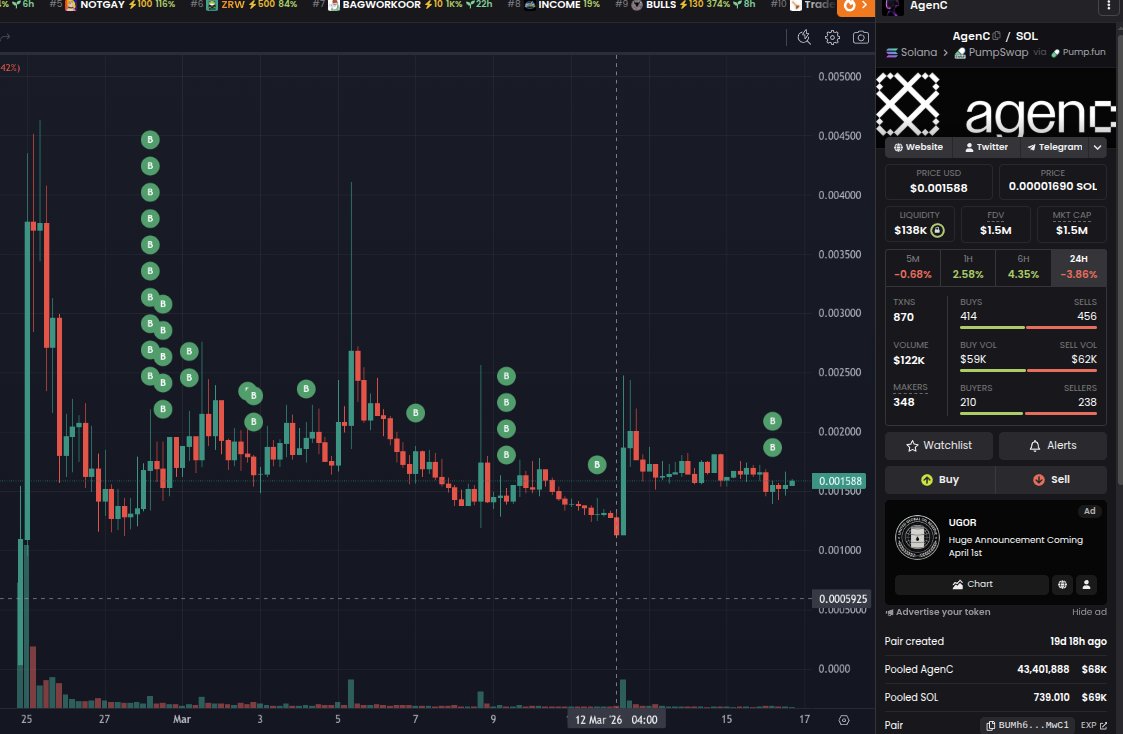The height and width of the screenshot is (734, 1123).
Task: Click the 0.0005925 crosshair price label
Action: click(842, 599)
